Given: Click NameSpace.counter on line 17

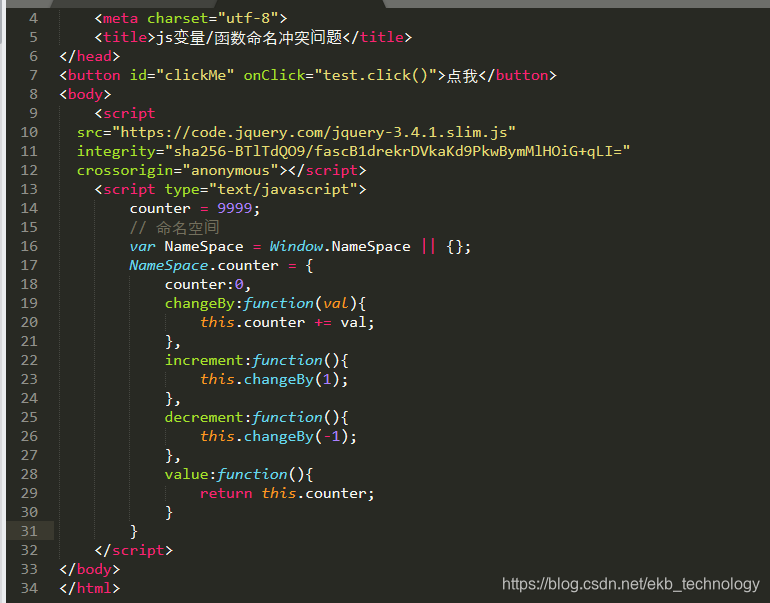Looking at the screenshot, I should tap(204, 266).
